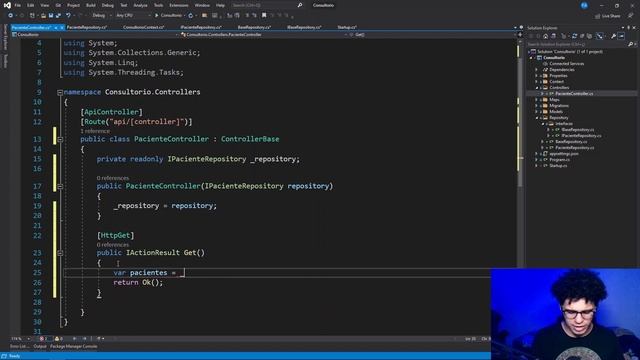Screen dimensions: 640x360
Task: Click the Refresh icon in Solution Explorer toolbar
Action: pos(575,36)
